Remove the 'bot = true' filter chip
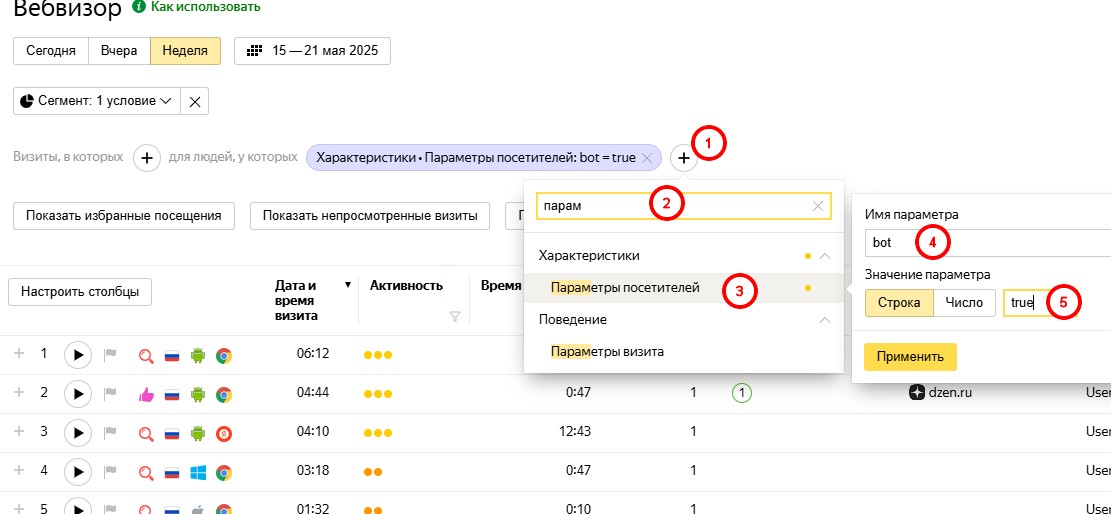Image resolution: width=1111 pixels, height=514 pixels. click(x=646, y=158)
